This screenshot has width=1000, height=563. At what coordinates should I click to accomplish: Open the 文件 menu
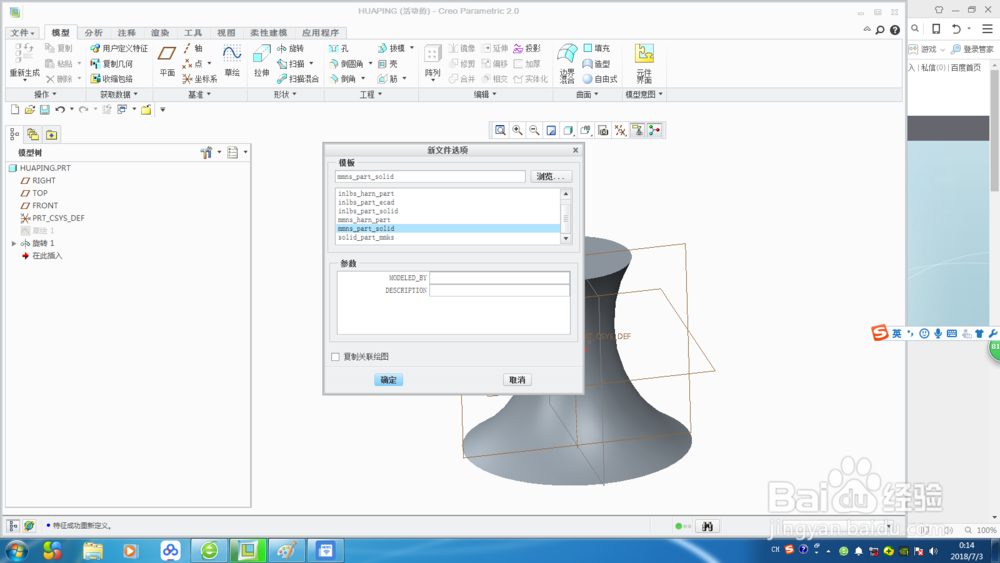(22, 33)
